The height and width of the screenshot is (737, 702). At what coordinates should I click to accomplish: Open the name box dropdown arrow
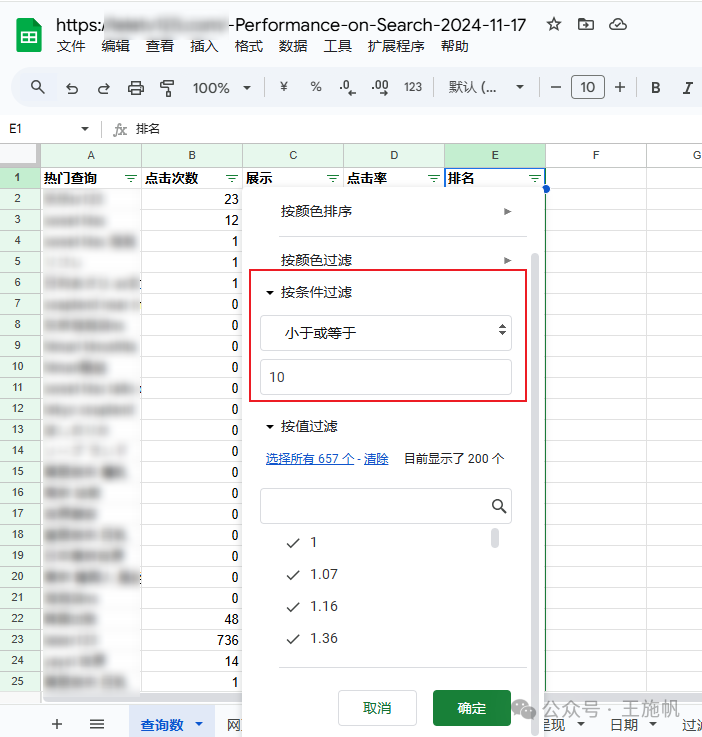tap(85, 129)
